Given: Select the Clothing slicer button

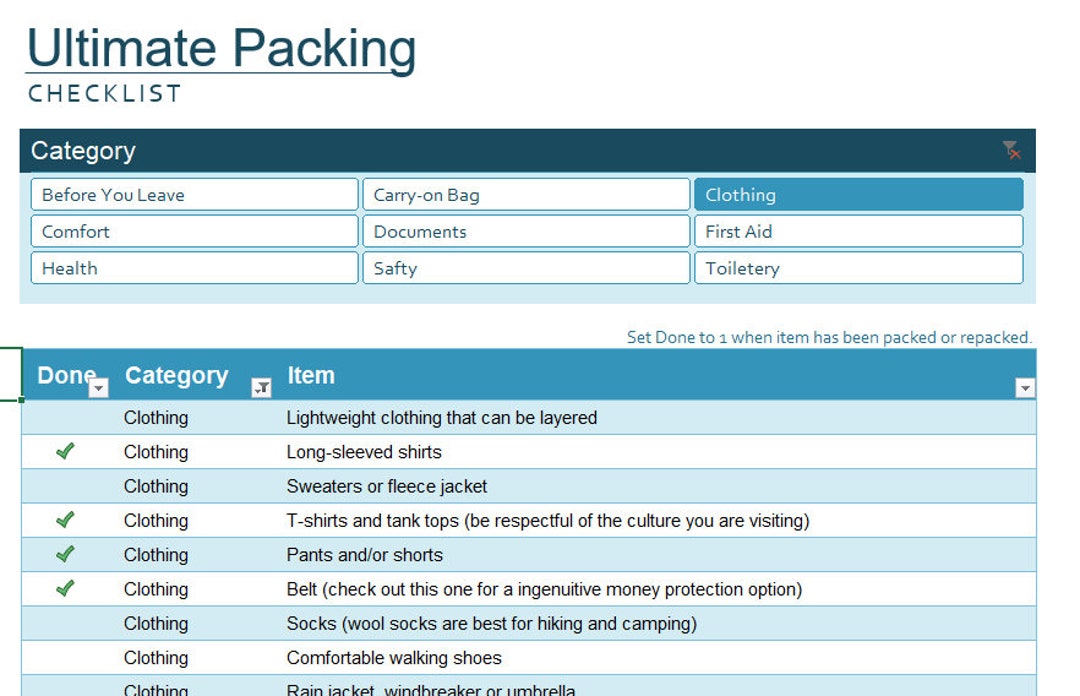Looking at the screenshot, I should pos(858,194).
